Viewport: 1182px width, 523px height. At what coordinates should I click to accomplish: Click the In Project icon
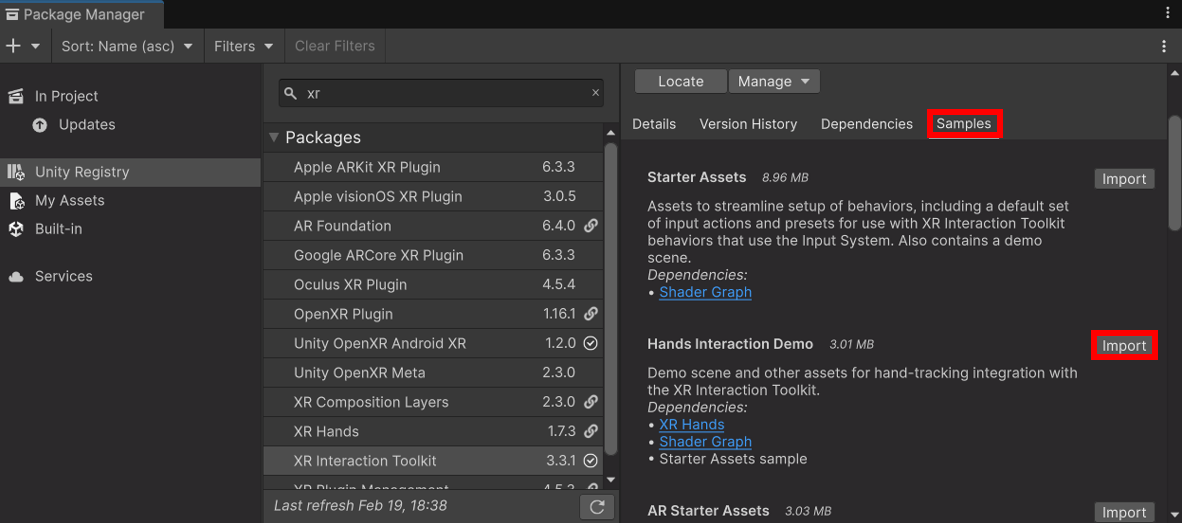click(x=16, y=96)
